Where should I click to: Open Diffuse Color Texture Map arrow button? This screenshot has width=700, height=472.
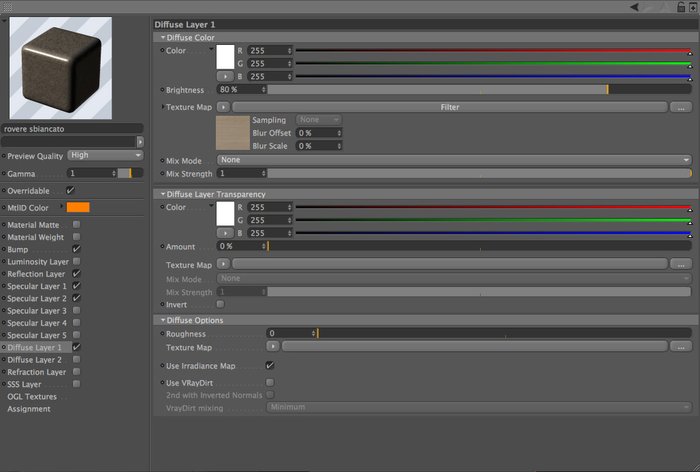223,107
